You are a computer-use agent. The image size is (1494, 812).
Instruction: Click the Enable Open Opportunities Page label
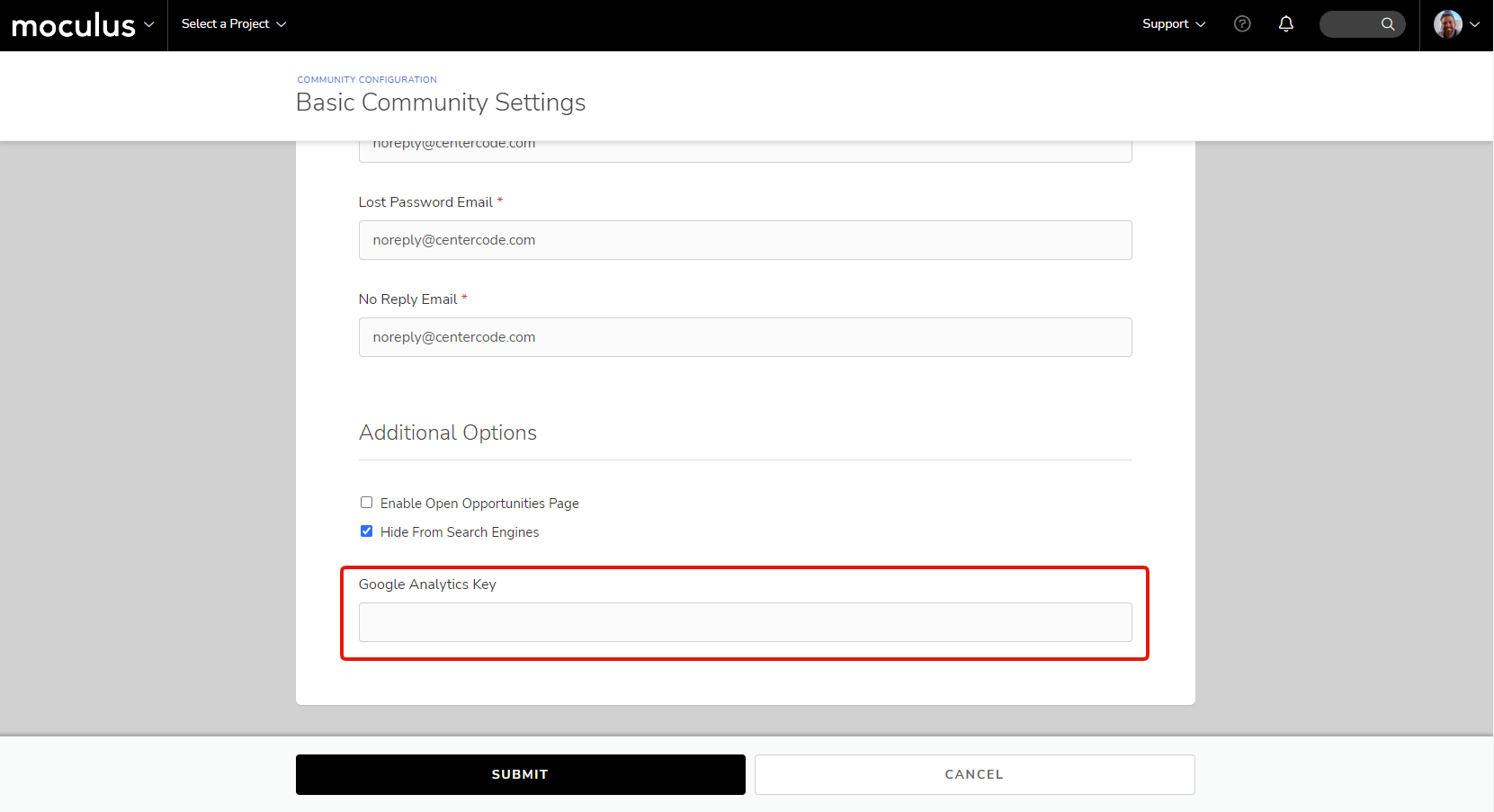[479, 504]
